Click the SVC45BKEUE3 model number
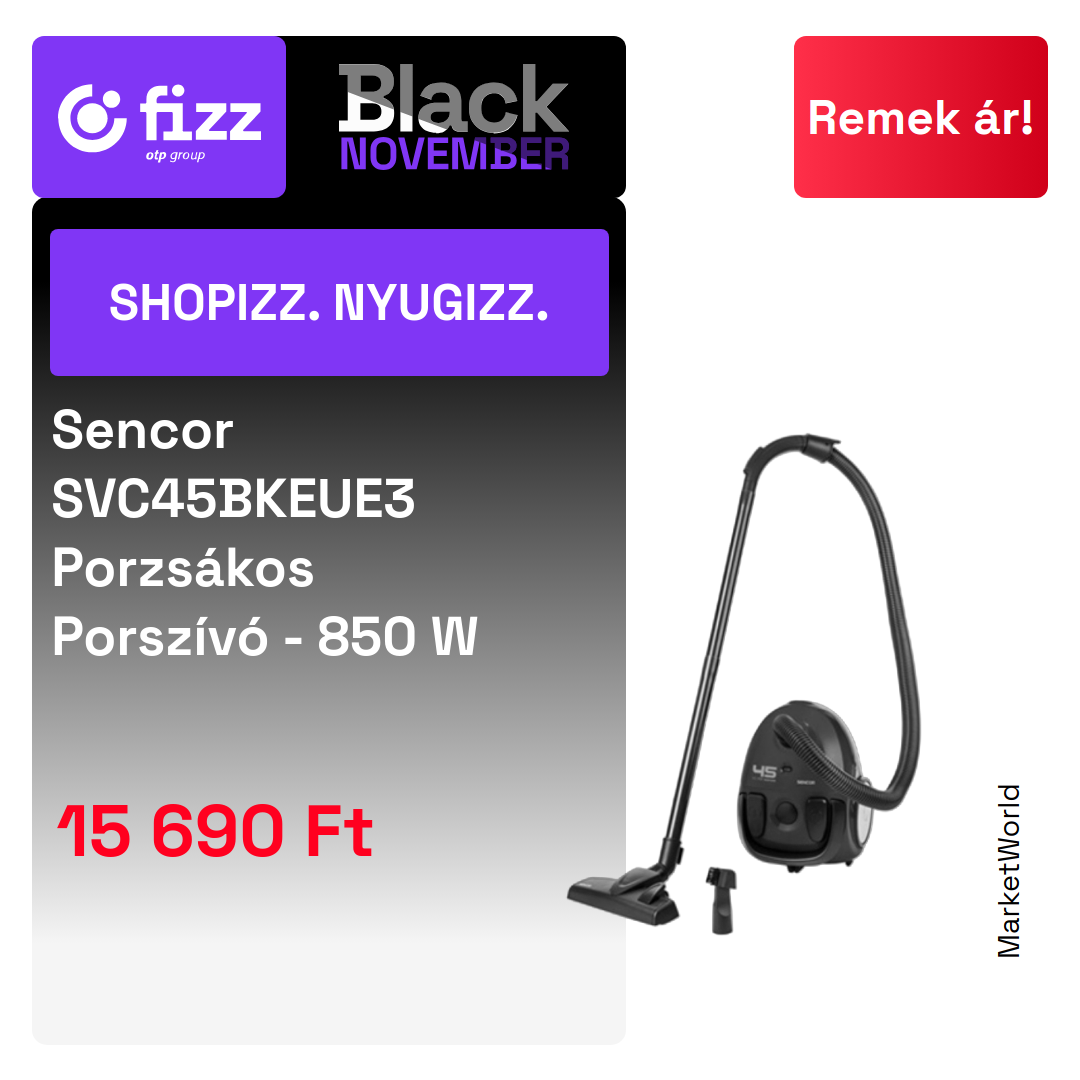The width and height of the screenshot is (1080, 1080). pos(233,499)
